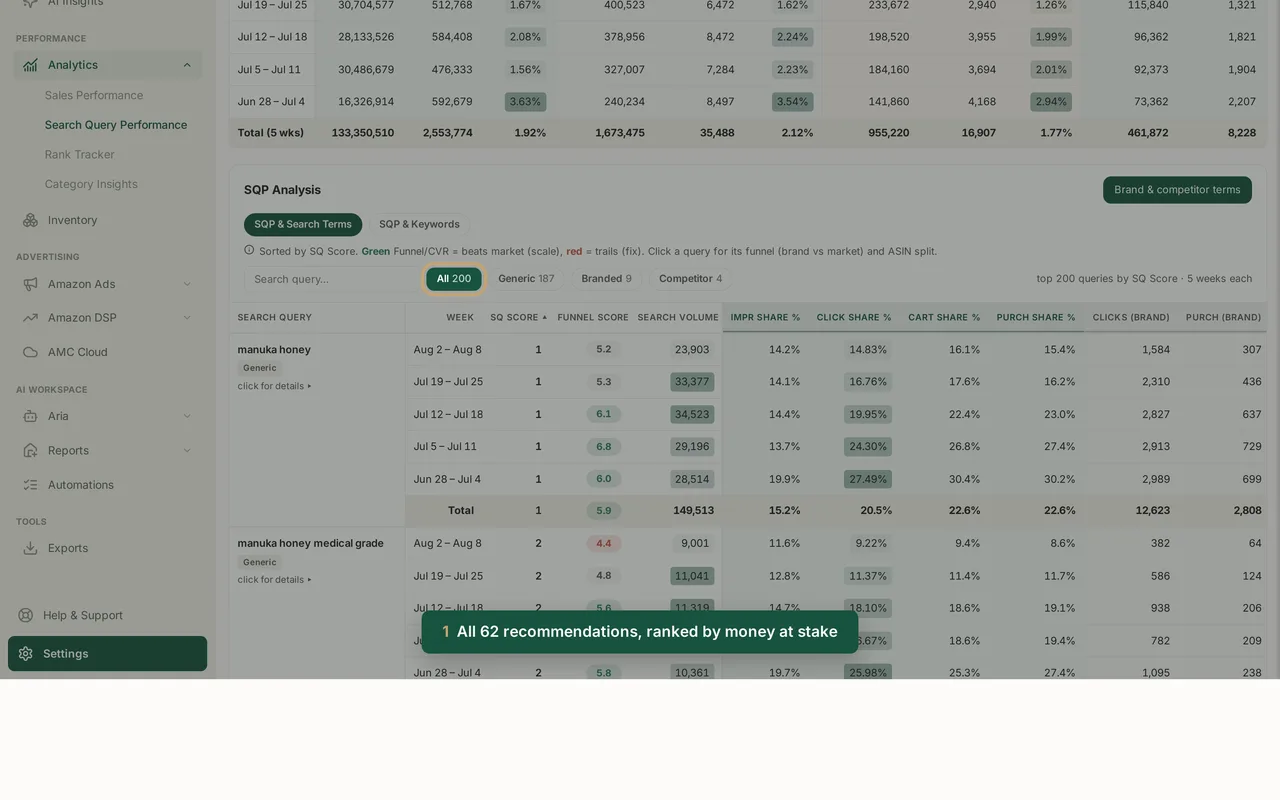The width and height of the screenshot is (1280, 800).
Task: Click the Week column header
Action: click(x=460, y=317)
